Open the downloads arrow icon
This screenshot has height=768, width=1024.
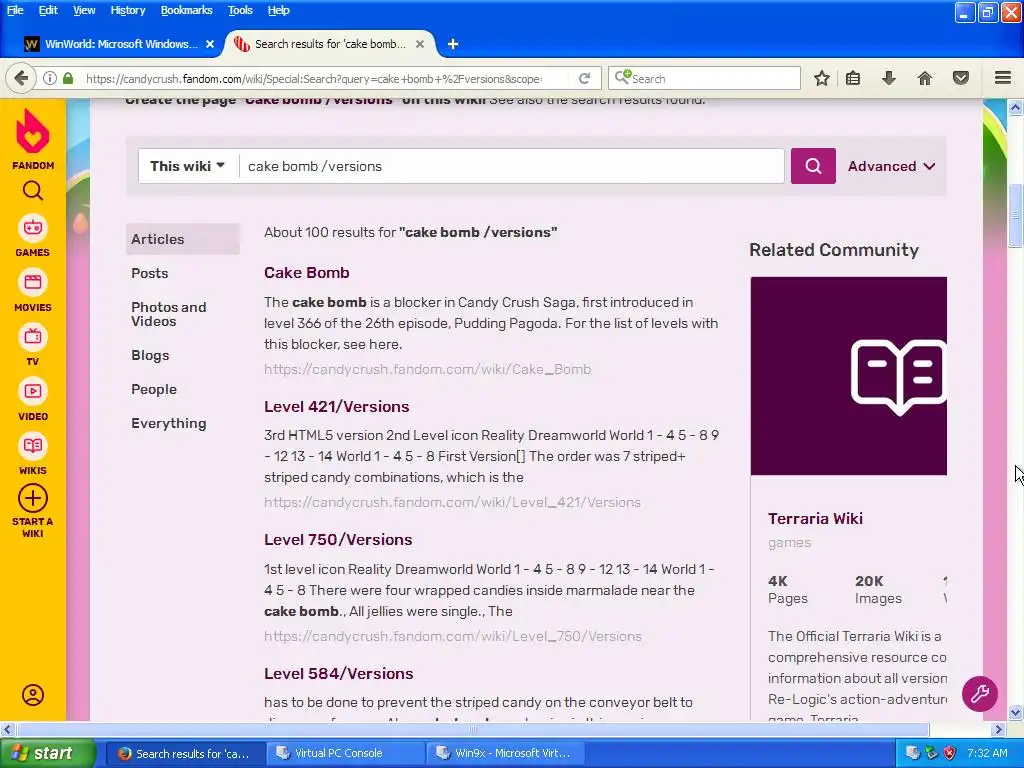888,78
